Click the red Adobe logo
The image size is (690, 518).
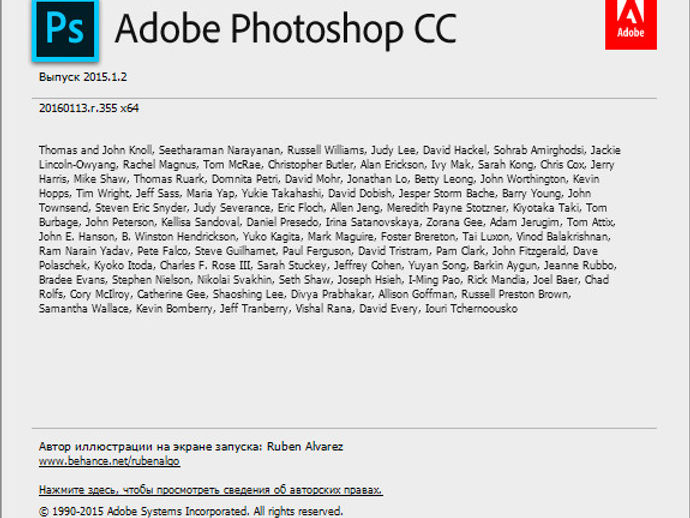[631, 25]
